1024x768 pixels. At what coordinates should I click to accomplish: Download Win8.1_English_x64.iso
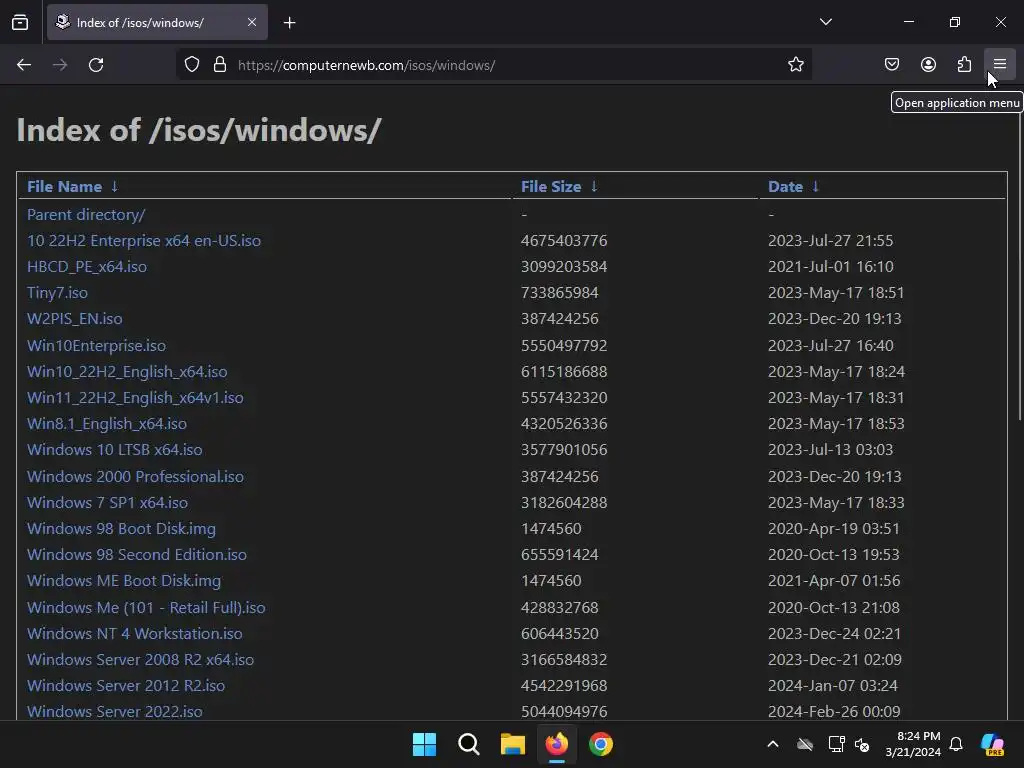pyautogui.click(x=106, y=424)
